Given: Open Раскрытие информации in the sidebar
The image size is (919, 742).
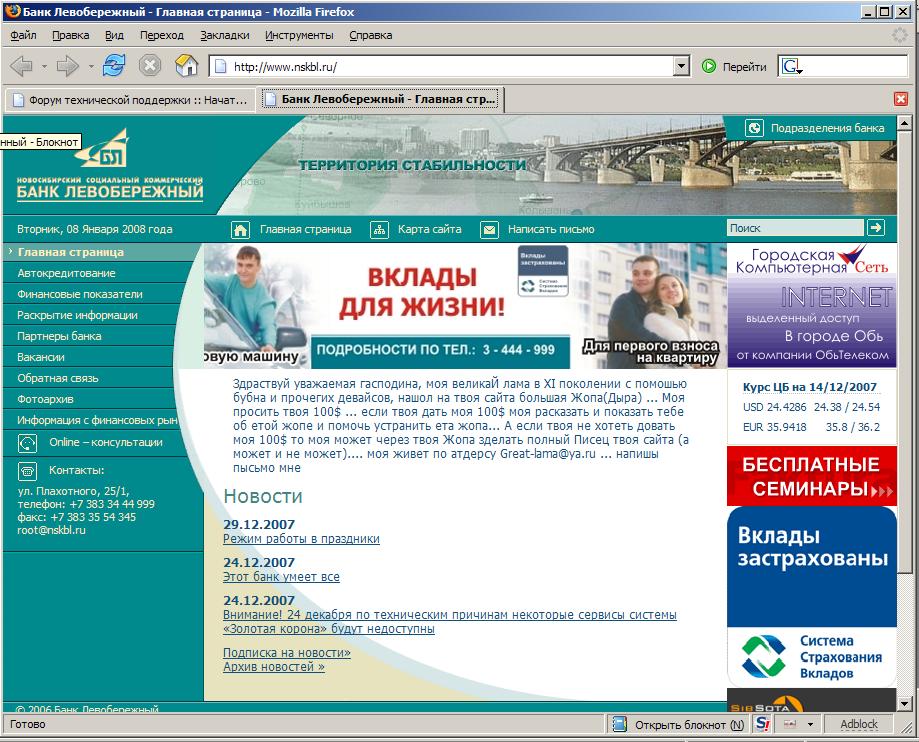Looking at the screenshot, I should click(x=77, y=315).
